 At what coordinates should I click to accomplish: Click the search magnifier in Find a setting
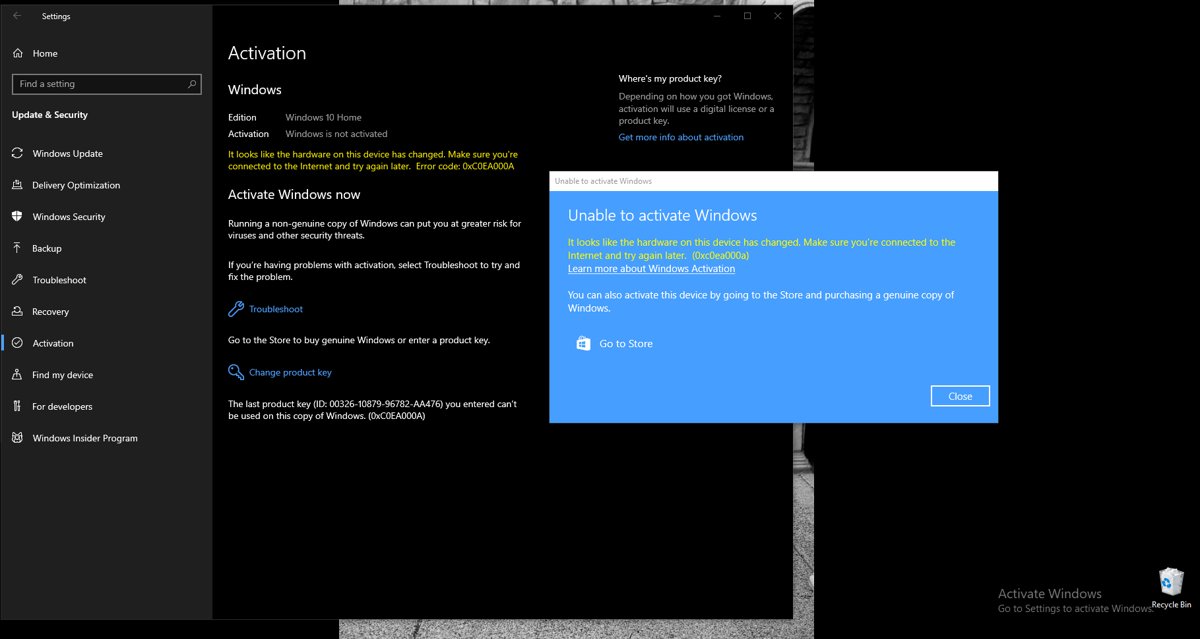(192, 84)
